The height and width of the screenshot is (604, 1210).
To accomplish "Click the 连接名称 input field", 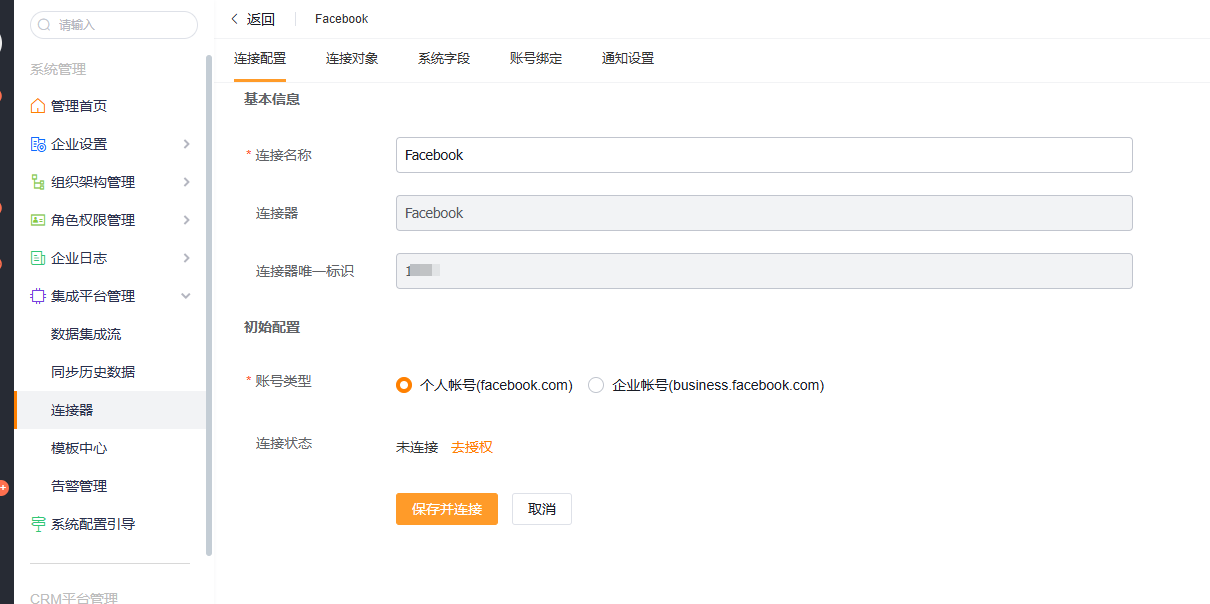I will click(x=764, y=155).
